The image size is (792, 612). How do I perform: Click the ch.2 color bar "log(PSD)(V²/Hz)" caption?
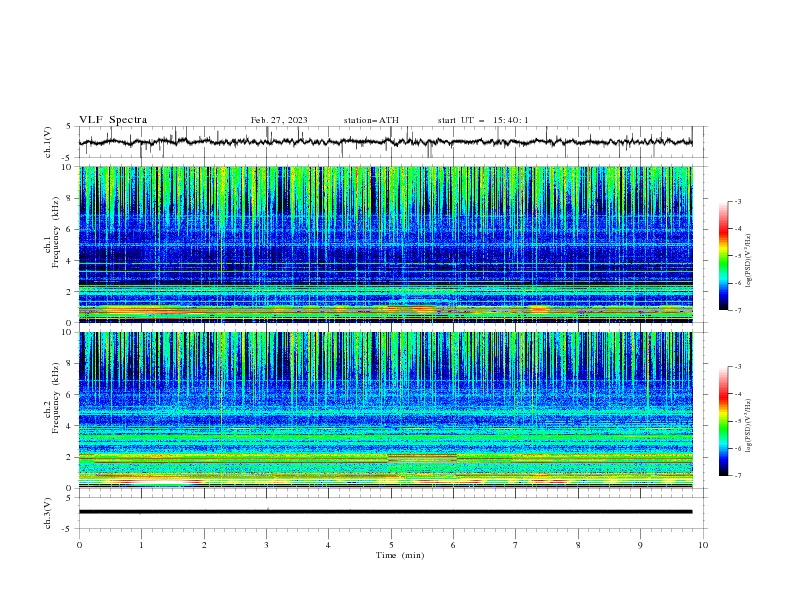(x=749, y=426)
